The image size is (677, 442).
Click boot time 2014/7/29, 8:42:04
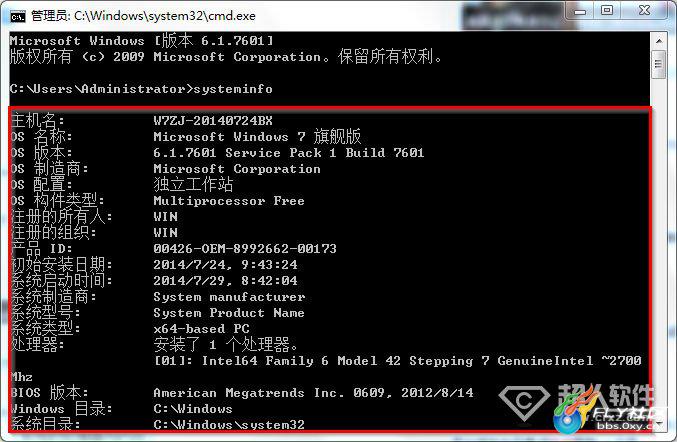click(x=225, y=281)
